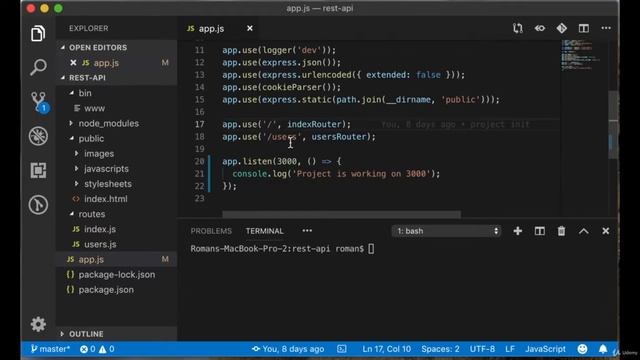Click 'indexRouter' text on line 17
Image resolution: width=640 pixels, height=360 pixels.
pos(314,124)
